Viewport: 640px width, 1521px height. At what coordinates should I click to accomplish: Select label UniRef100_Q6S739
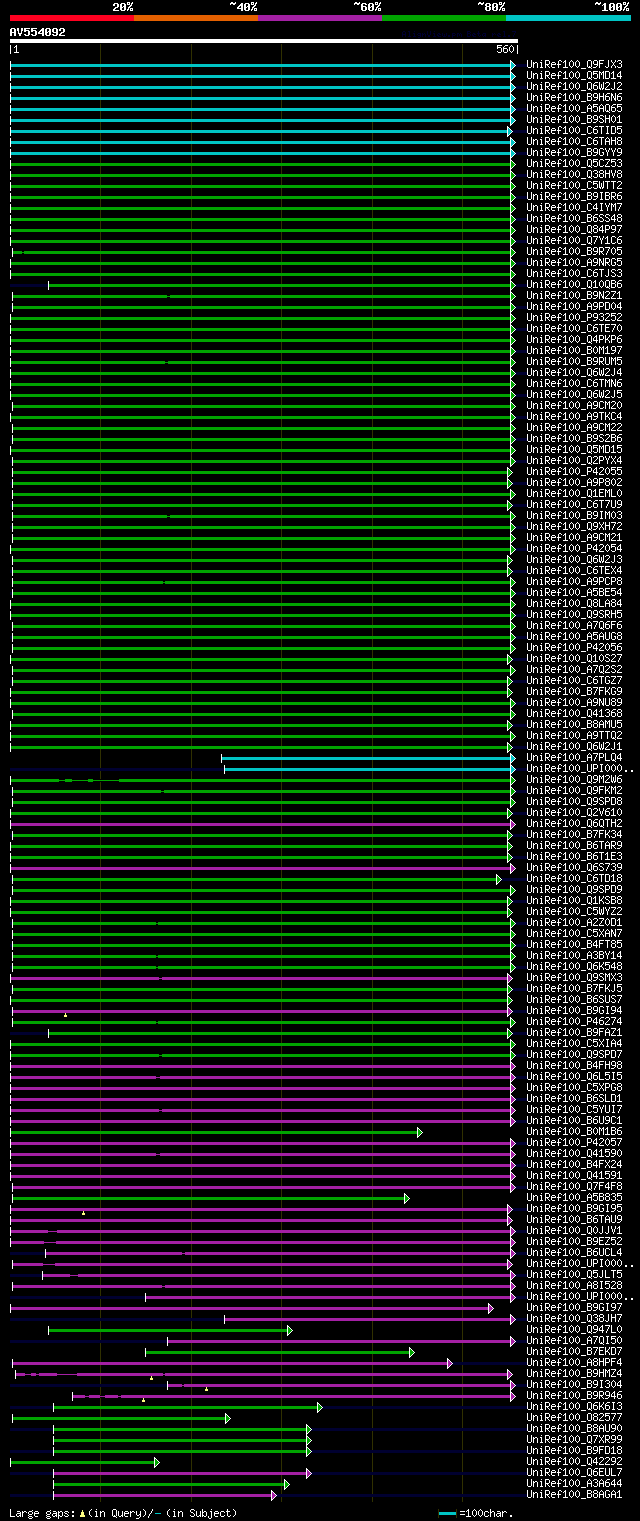[574, 867]
